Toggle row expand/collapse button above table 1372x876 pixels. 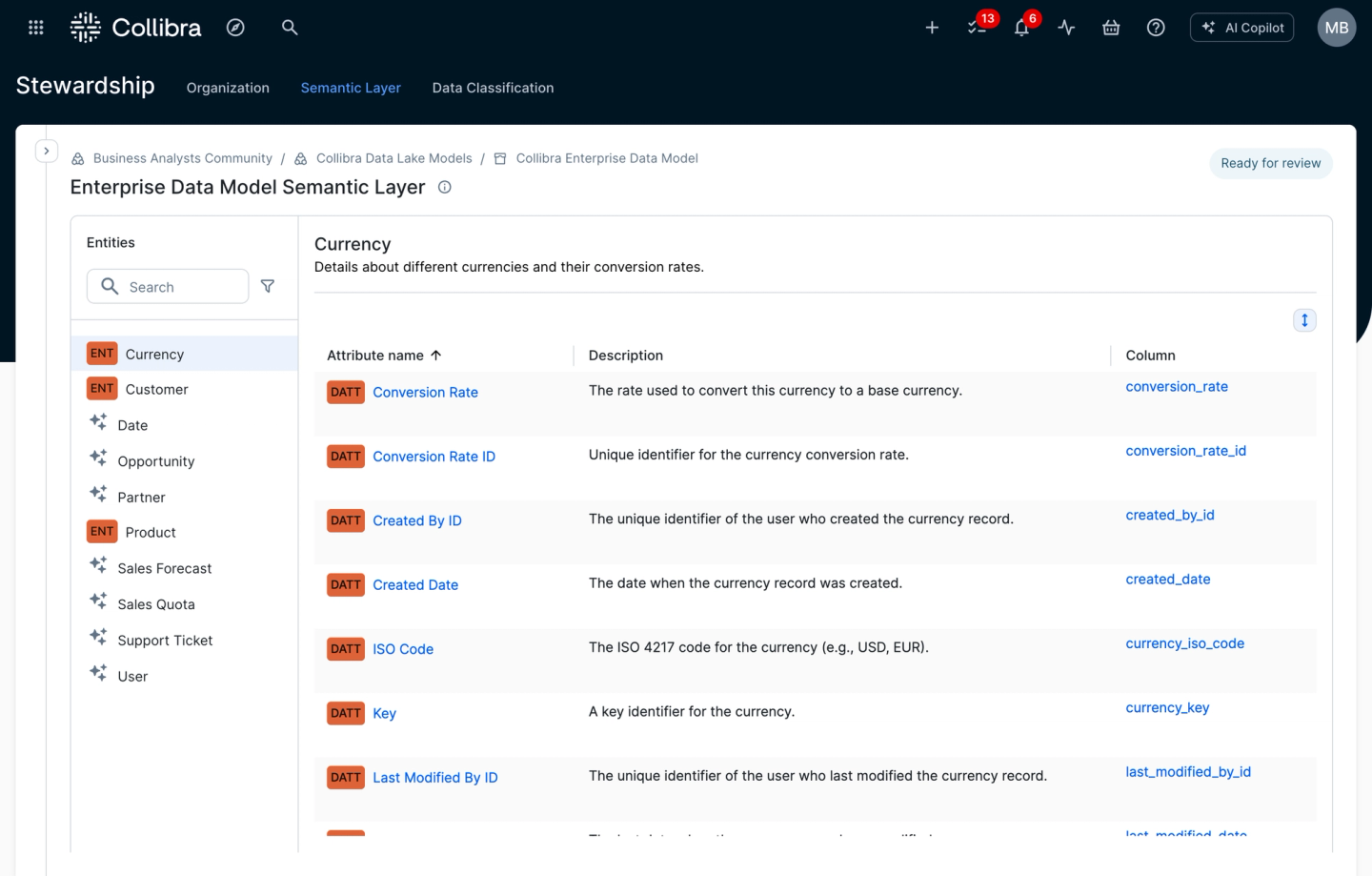coord(1304,320)
